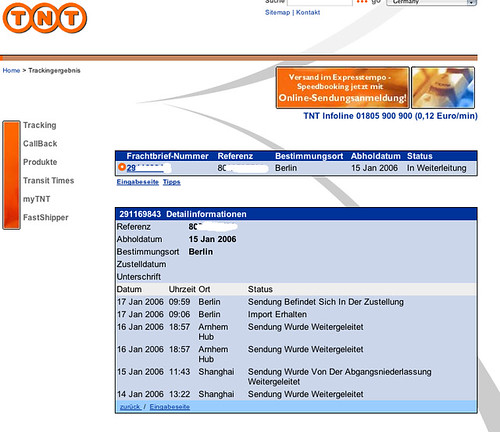
Task: Select CallBack in the side menu
Action: [40, 144]
